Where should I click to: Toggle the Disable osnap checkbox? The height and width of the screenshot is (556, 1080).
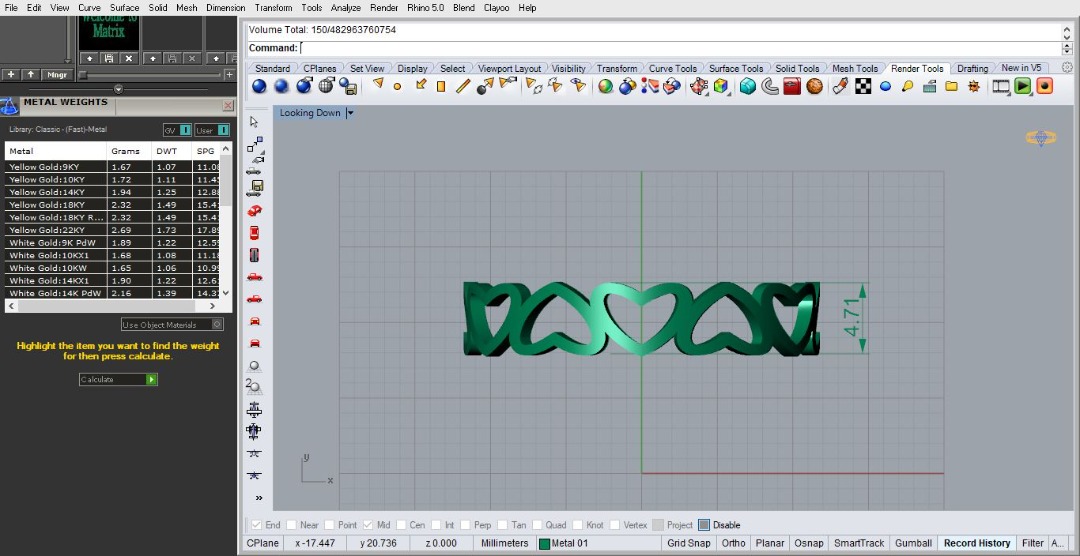click(704, 525)
